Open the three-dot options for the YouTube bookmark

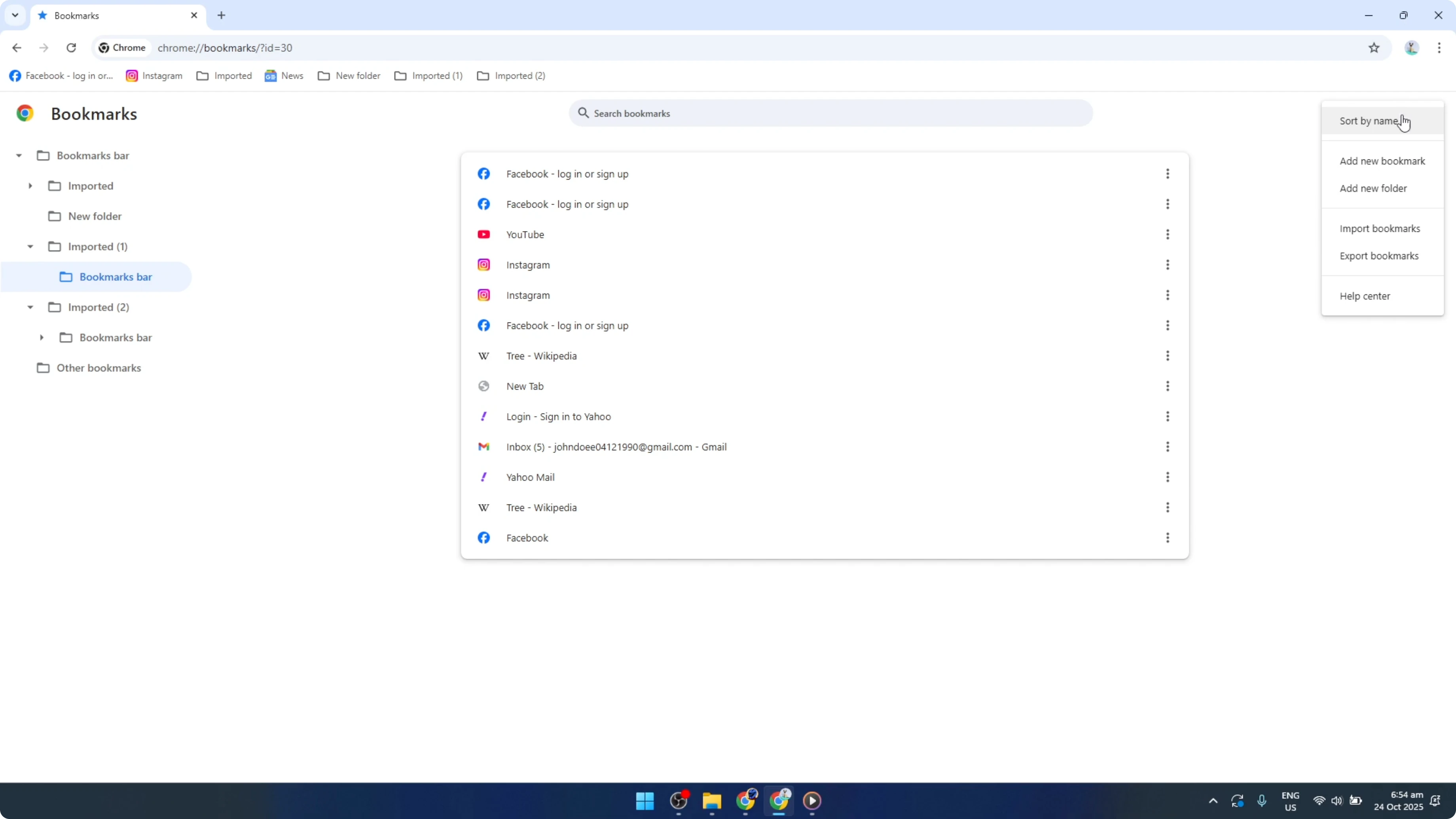tap(1168, 234)
